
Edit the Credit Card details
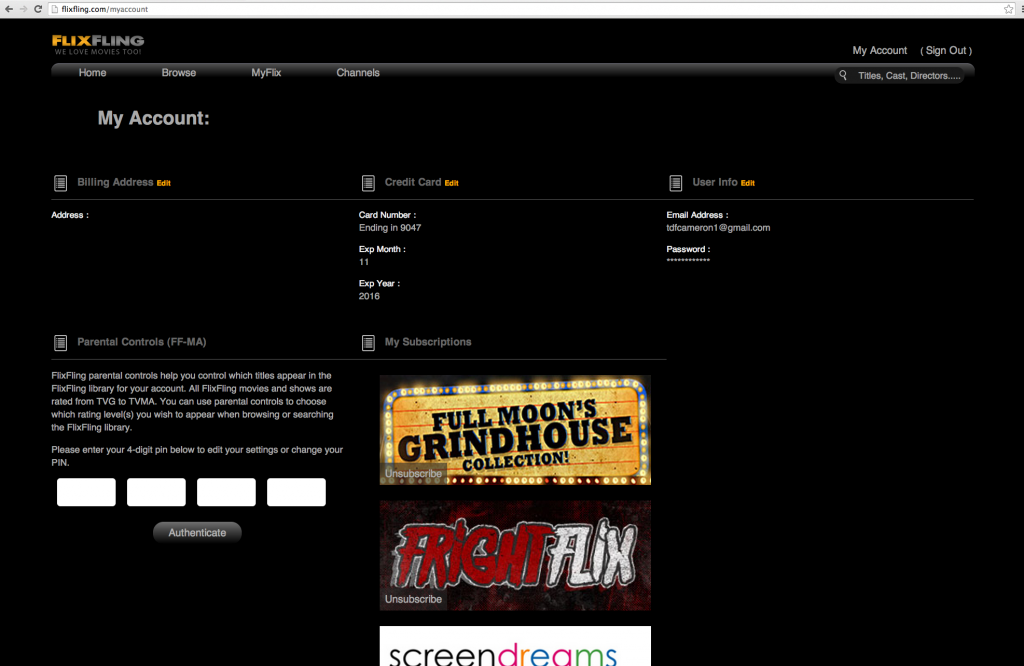tap(451, 183)
